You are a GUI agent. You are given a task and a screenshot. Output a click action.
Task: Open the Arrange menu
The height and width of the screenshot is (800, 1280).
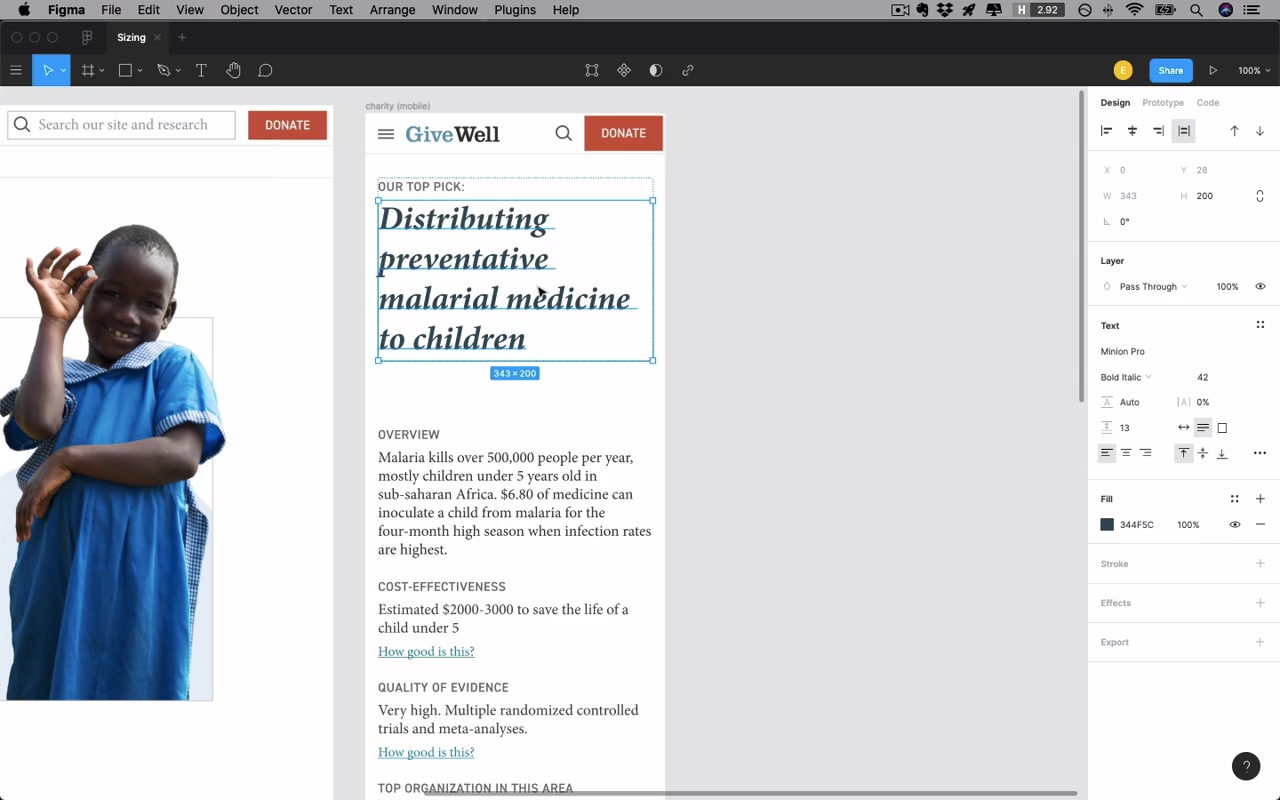(x=392, y=10)
